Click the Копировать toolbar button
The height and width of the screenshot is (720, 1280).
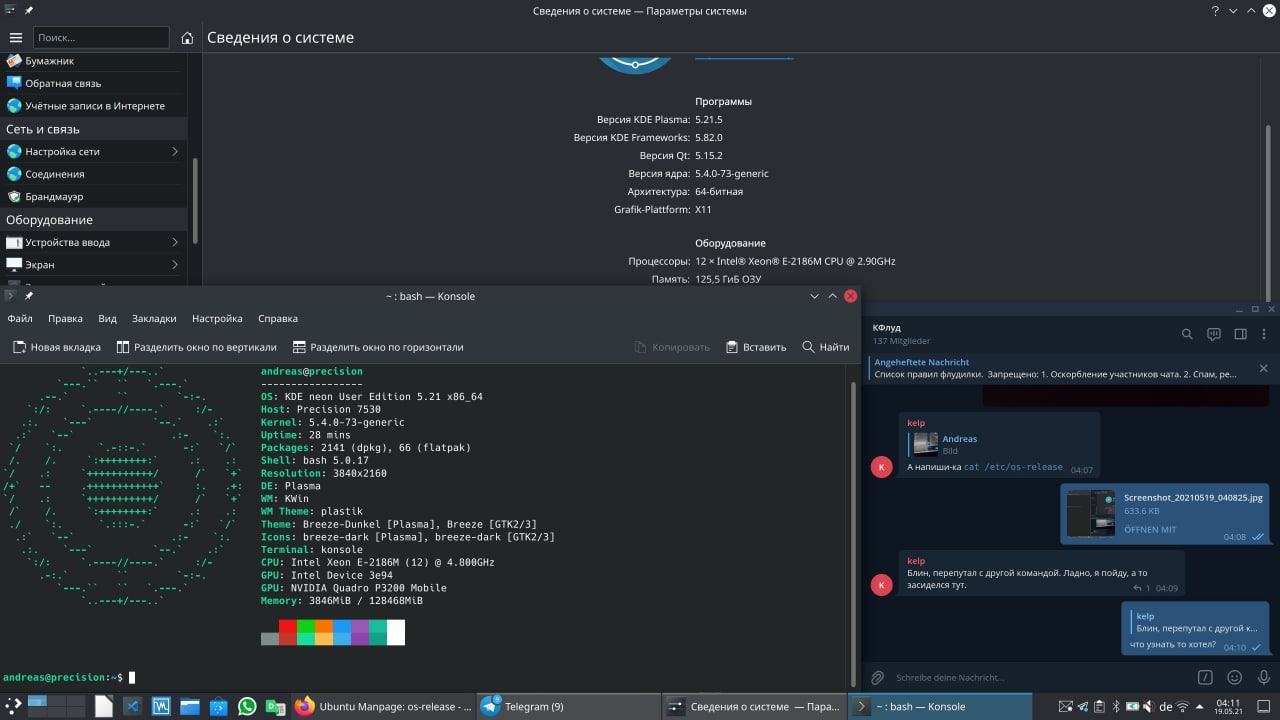(672, 347)
